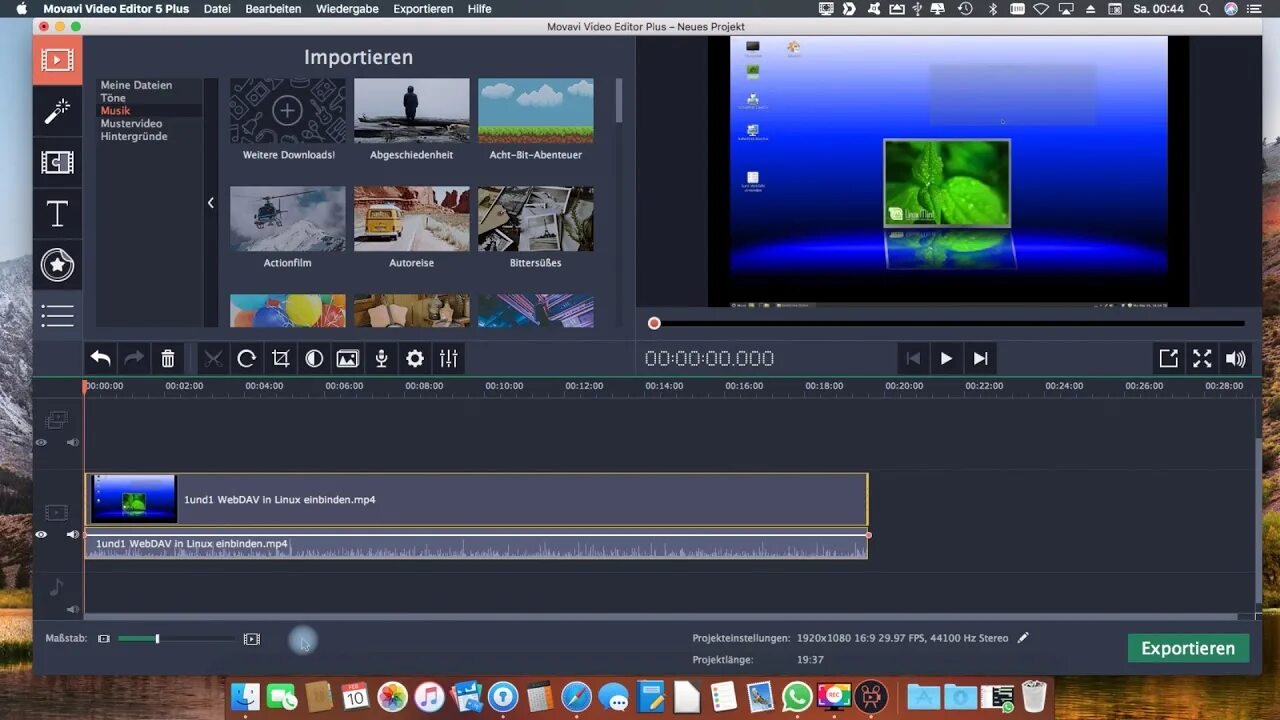1280x720 pixels.
Task: Open the Datei menu
Action: pos(217,9)
